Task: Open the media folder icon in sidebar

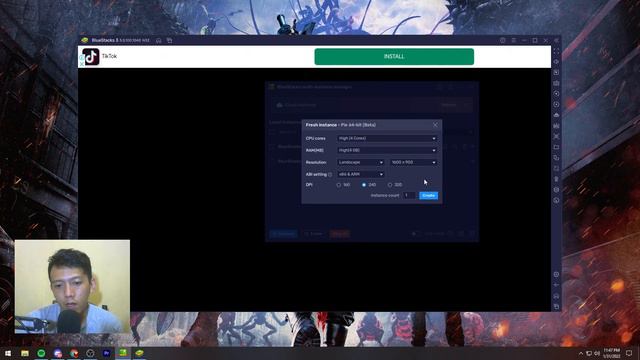Action: [x=556, y=147]
